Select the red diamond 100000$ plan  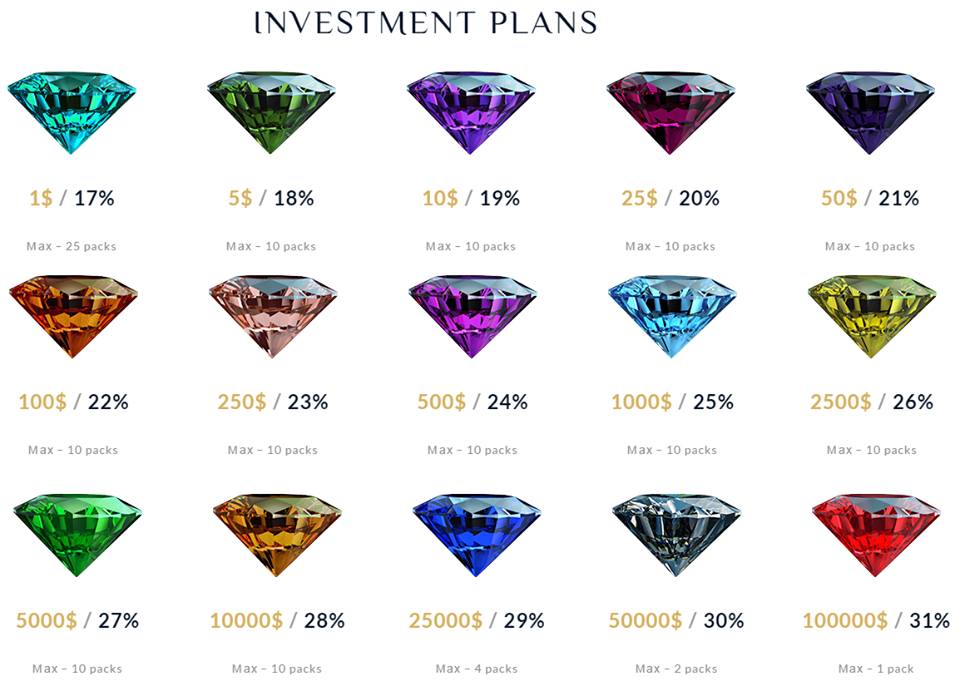[x=876, y=536]
